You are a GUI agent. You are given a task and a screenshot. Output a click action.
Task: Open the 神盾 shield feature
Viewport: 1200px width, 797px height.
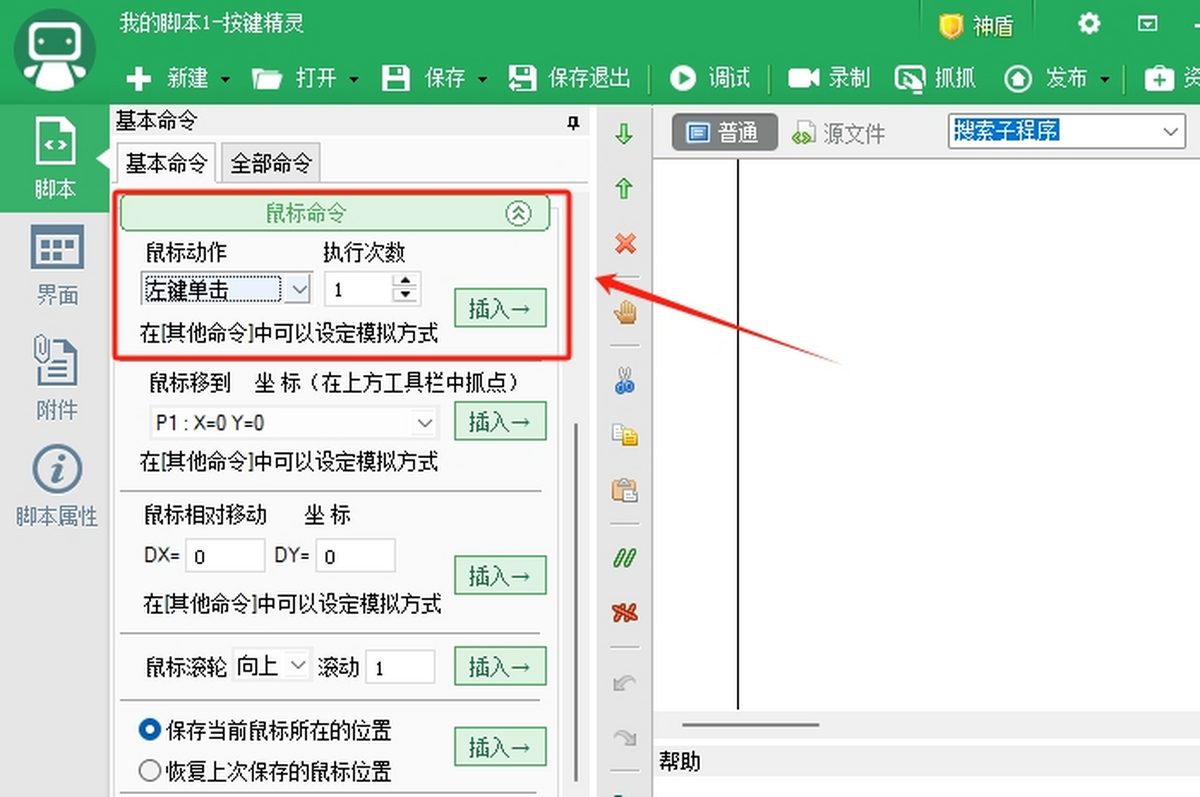pos(976,26)
